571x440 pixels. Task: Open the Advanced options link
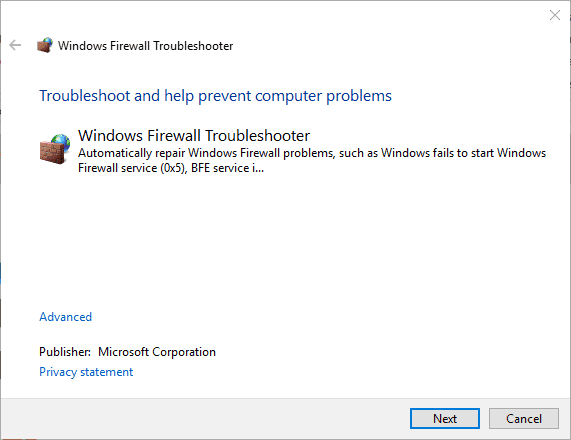click(66, 317)
